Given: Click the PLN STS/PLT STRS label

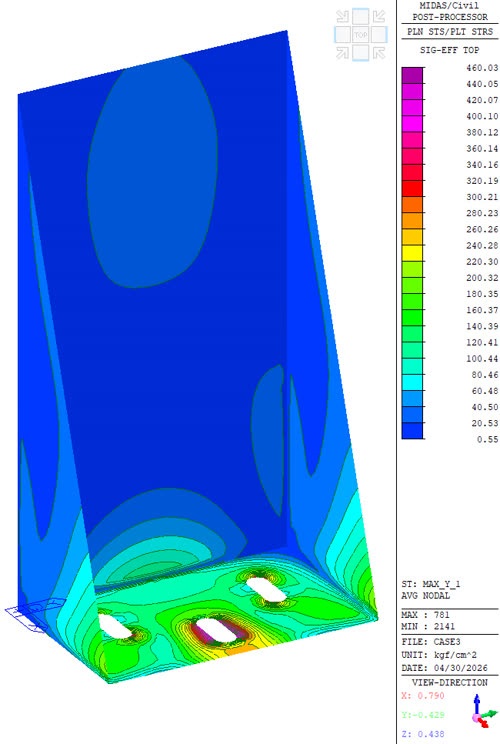Looking at the screenshot, I should point(450,32).
